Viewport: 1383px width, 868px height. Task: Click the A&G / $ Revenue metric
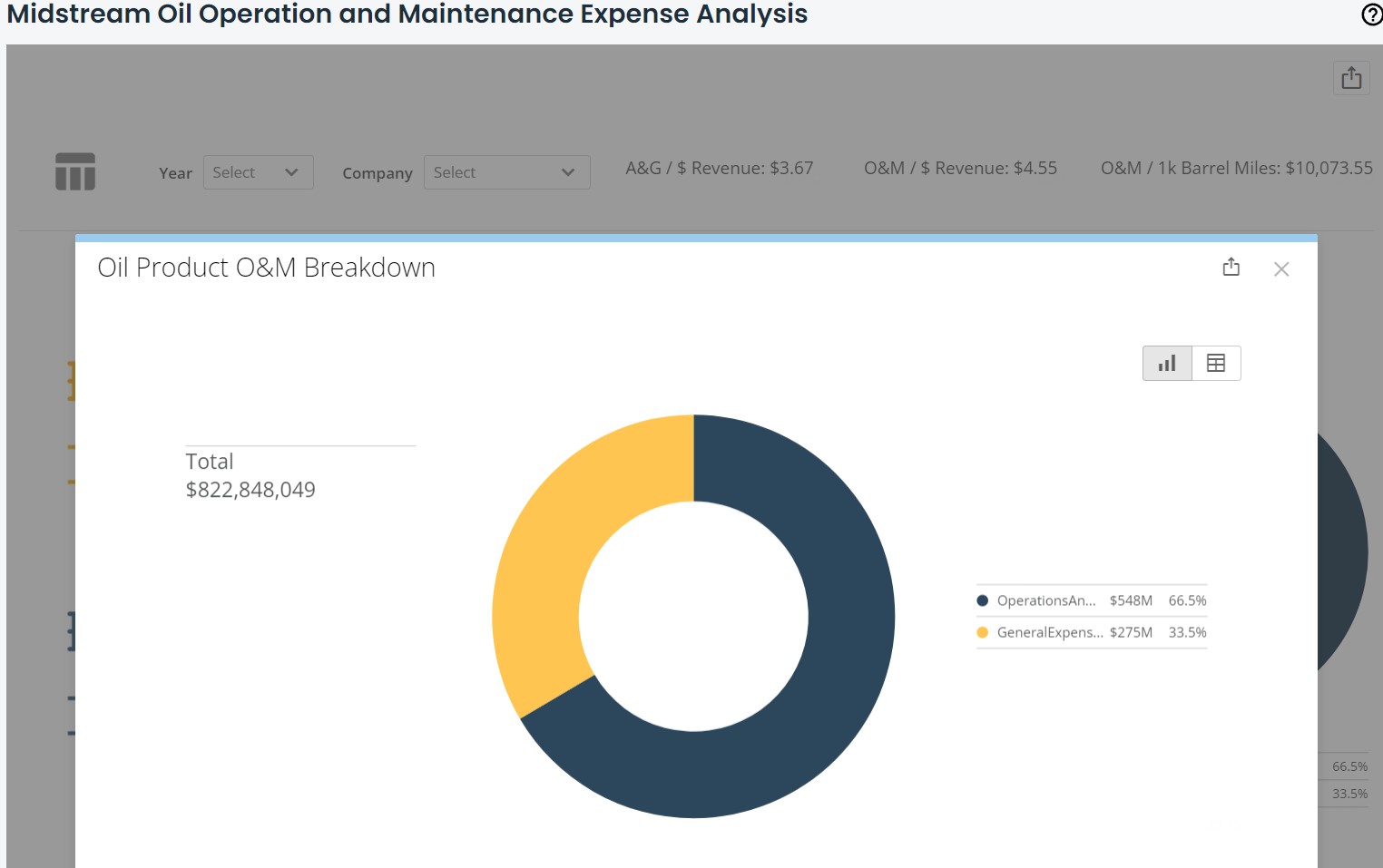pyautogui.click(x=719, y=168)
